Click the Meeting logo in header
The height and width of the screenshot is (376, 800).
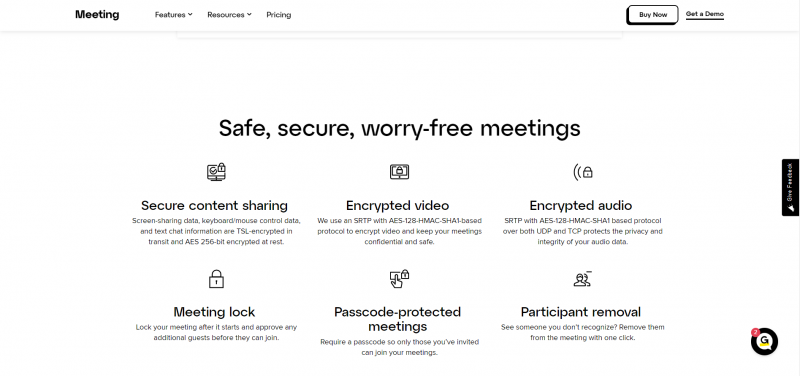click(x=97, y=15)
